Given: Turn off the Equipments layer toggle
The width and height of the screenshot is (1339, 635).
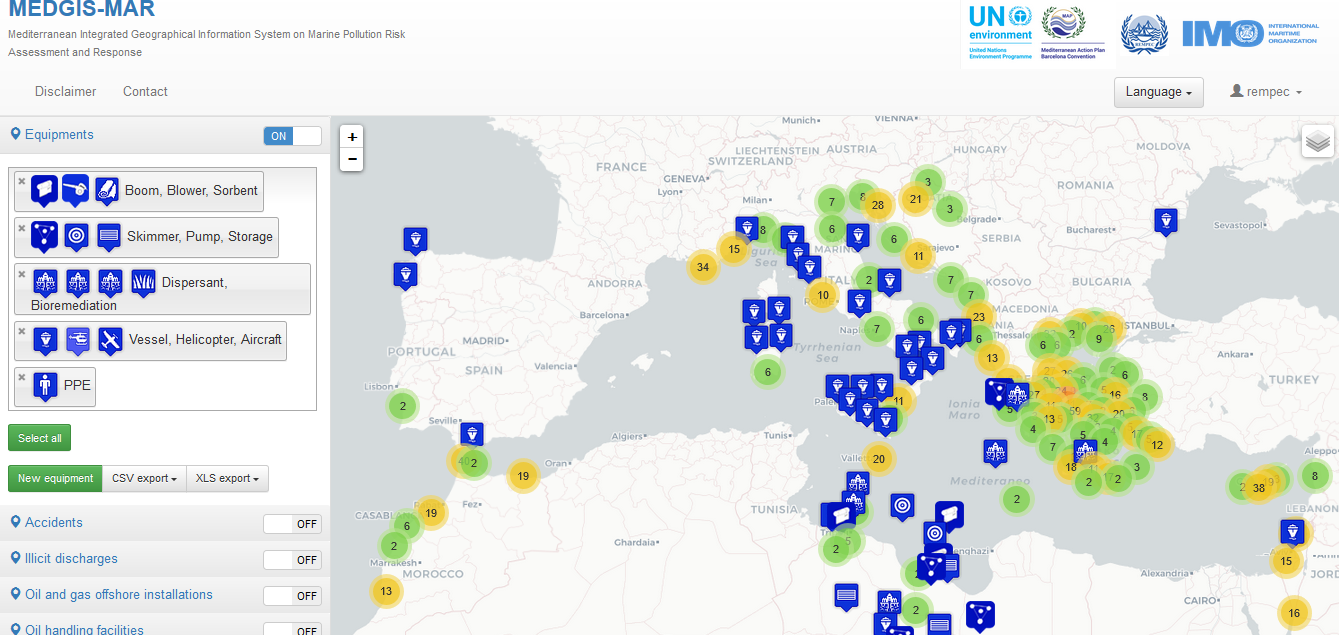Looking at the screenshot, I should [292, 136].
